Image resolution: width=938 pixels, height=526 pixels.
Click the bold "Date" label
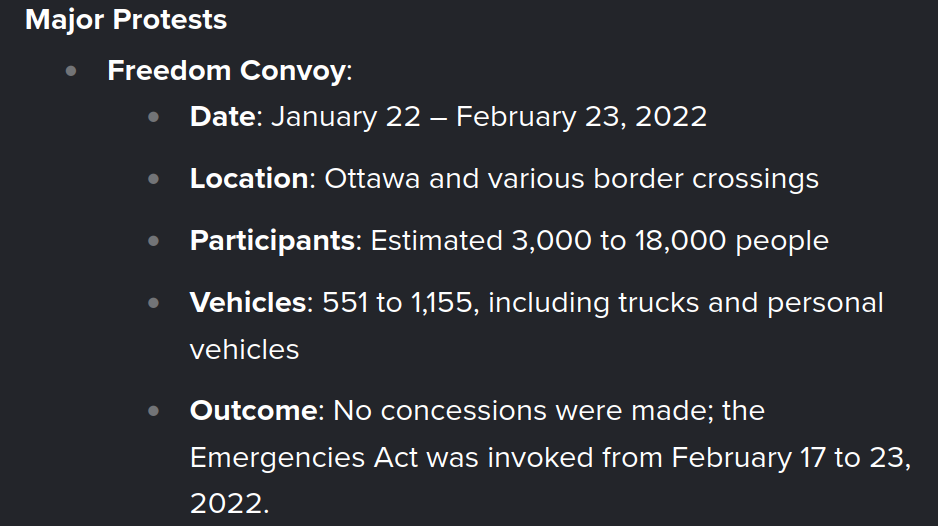222,116
